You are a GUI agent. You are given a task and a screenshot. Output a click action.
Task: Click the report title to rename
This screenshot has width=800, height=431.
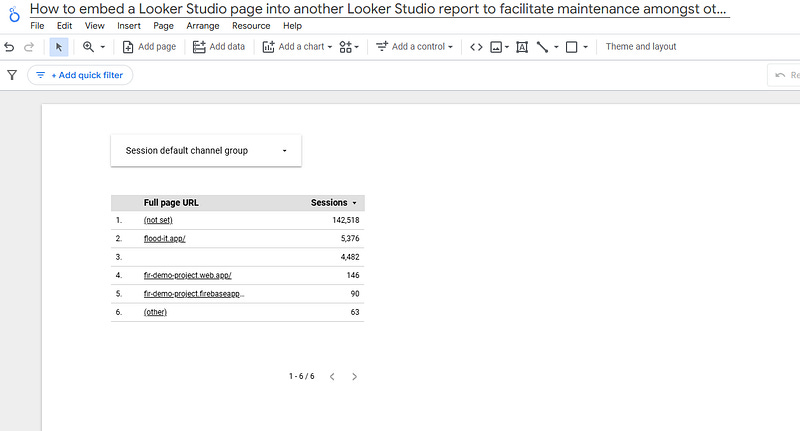(380, 9)
